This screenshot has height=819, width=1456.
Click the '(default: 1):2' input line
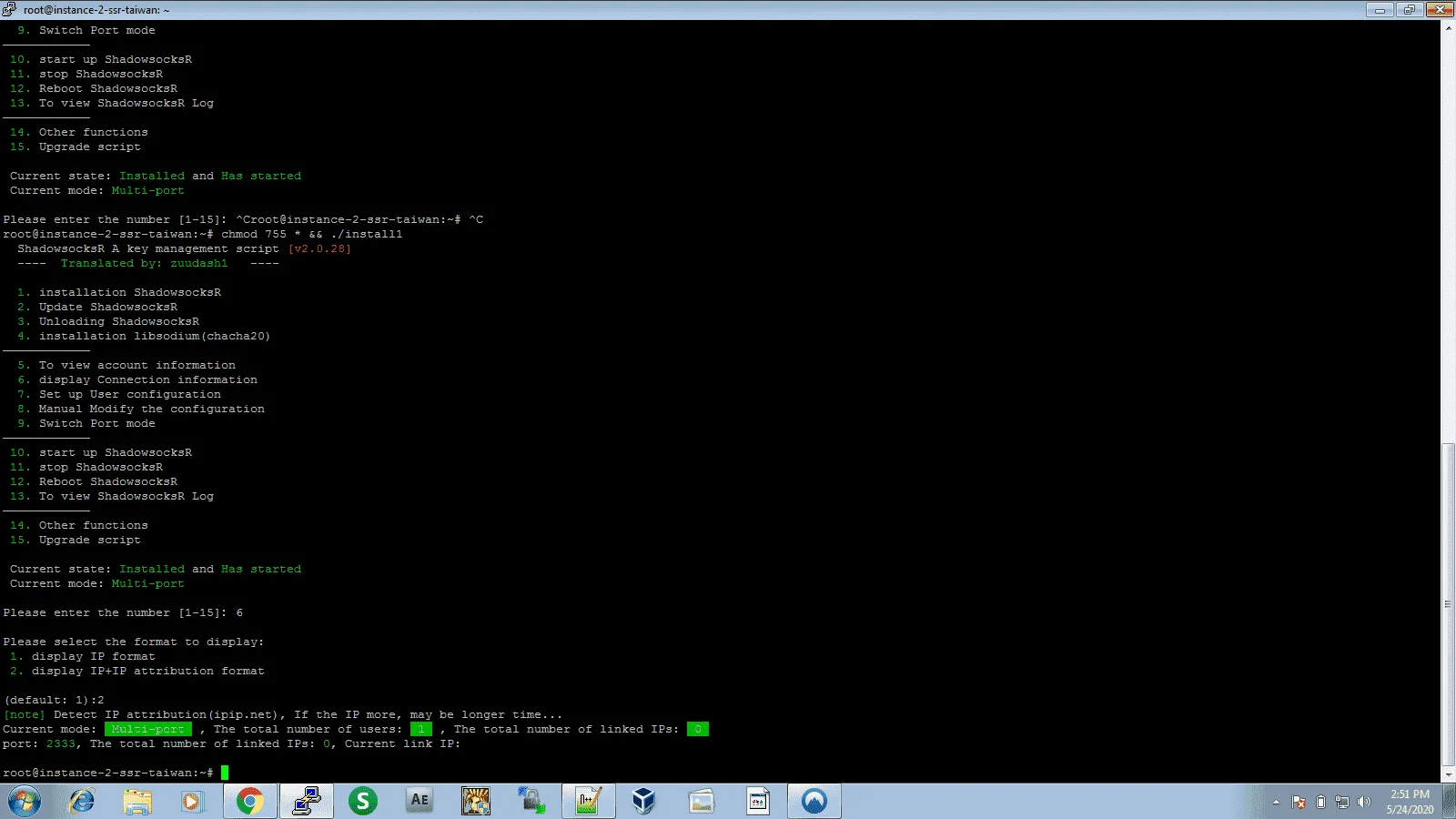pyautogui.click(x=54, y=700)
